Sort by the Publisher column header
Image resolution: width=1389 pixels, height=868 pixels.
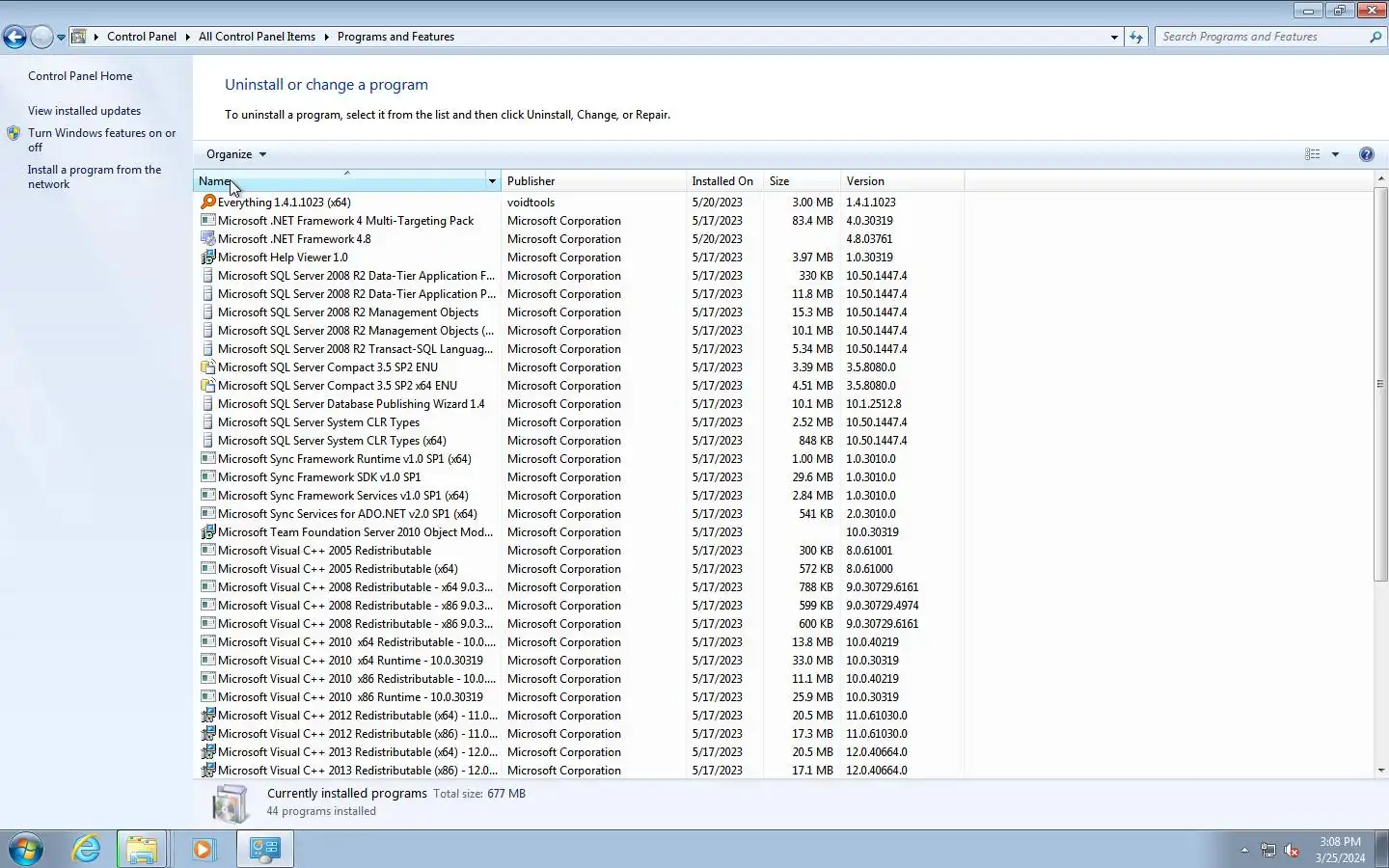tap(593, 181)
